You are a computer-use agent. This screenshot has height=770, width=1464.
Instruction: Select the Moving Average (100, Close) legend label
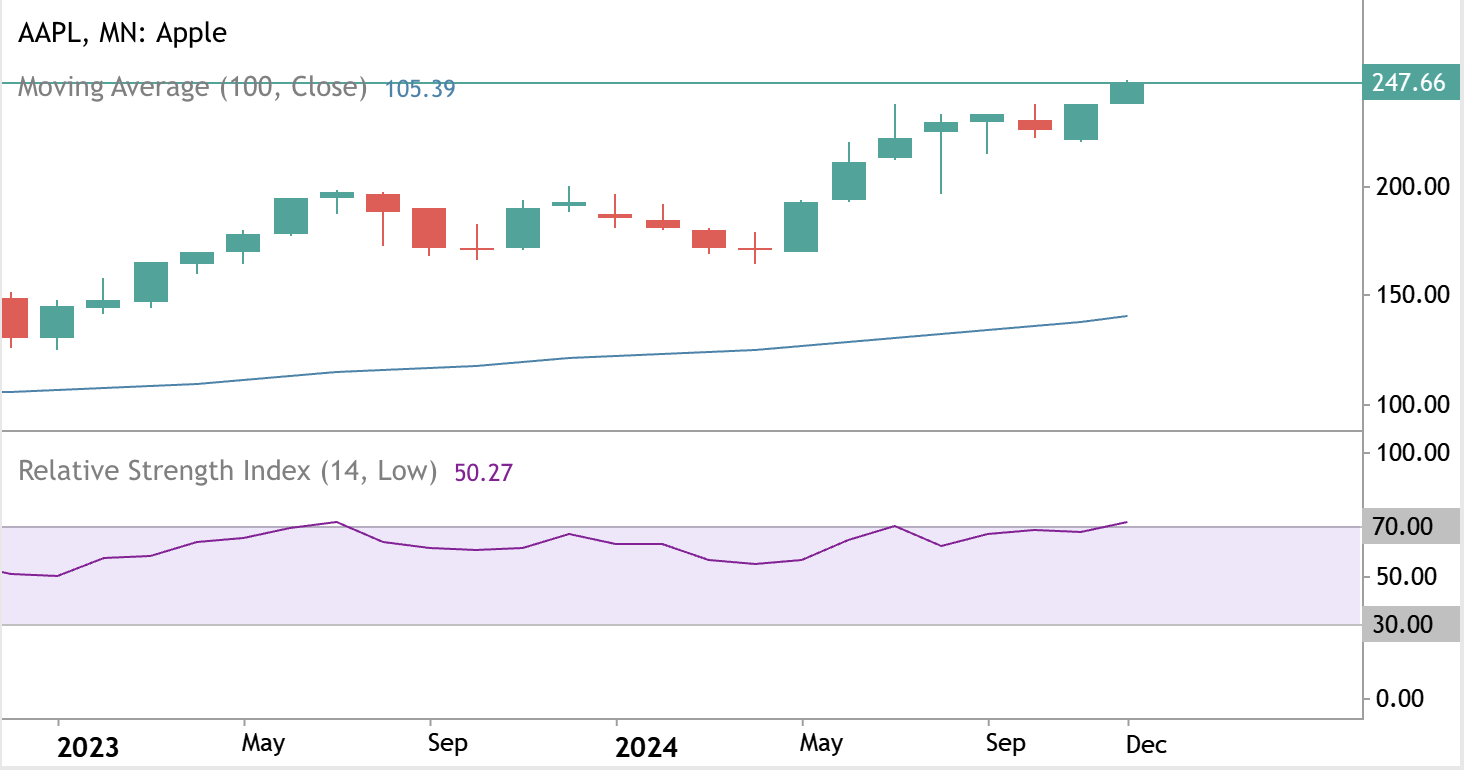[x=193, y=87]
